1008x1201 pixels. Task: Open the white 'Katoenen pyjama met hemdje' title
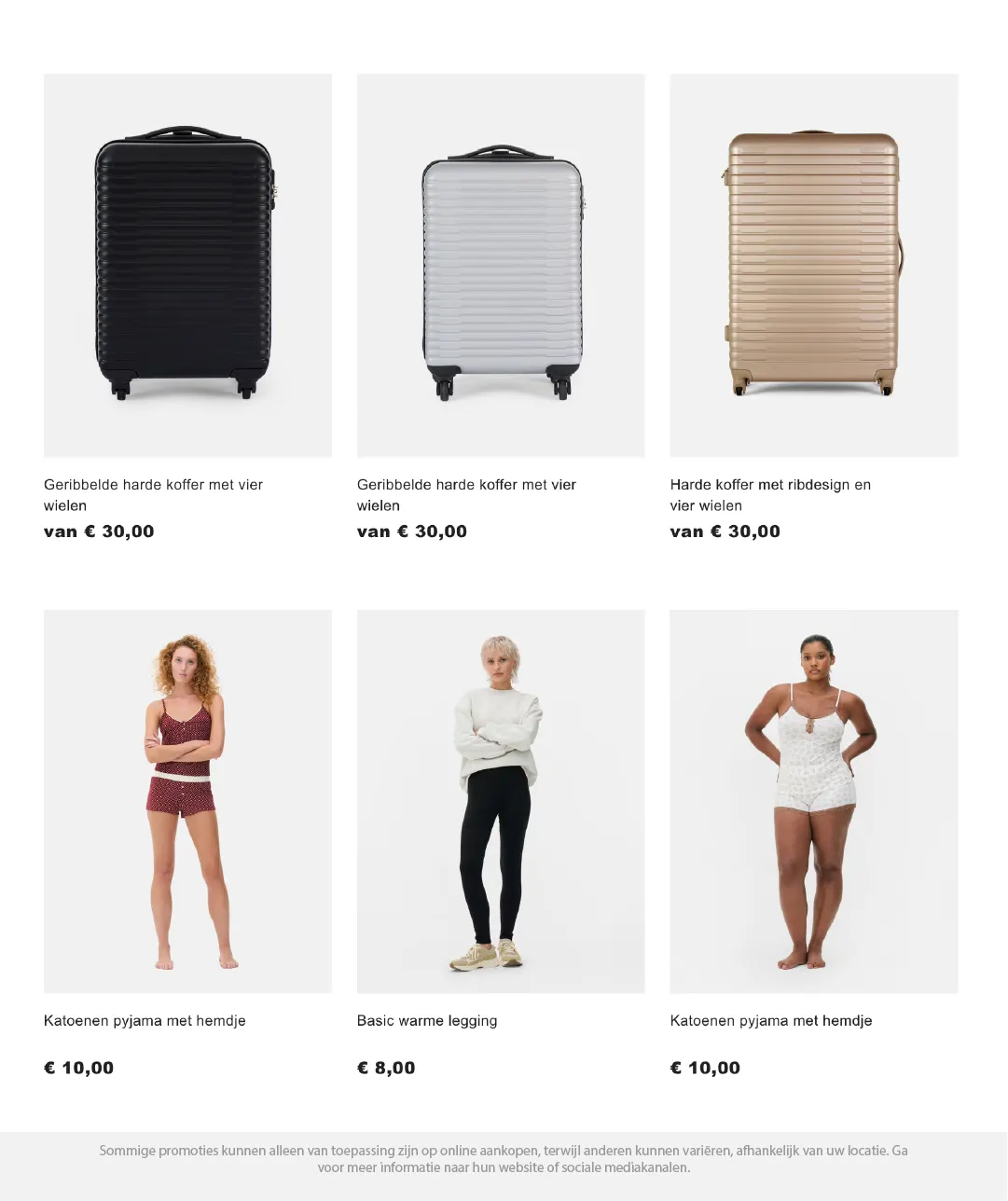[771, 1021]
